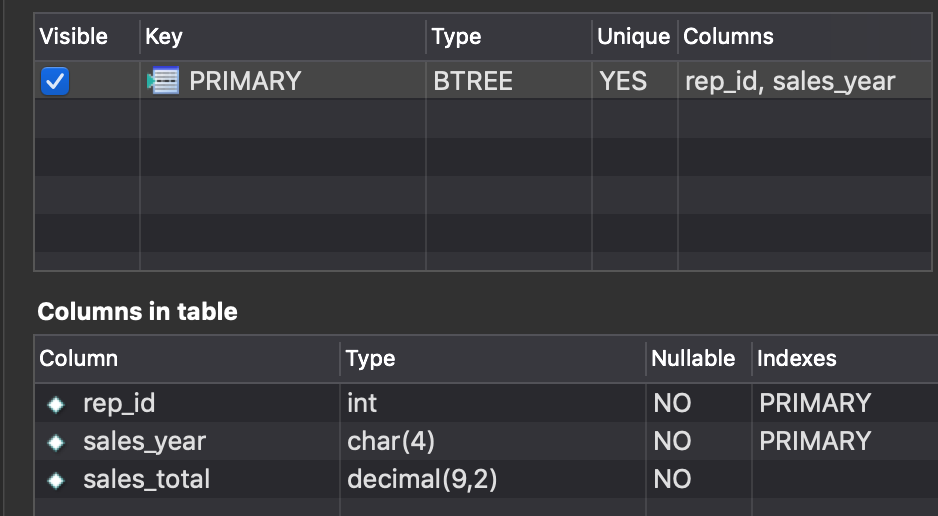
Task: Select the sales_total column diamond icon
Action: coord(56,481)
